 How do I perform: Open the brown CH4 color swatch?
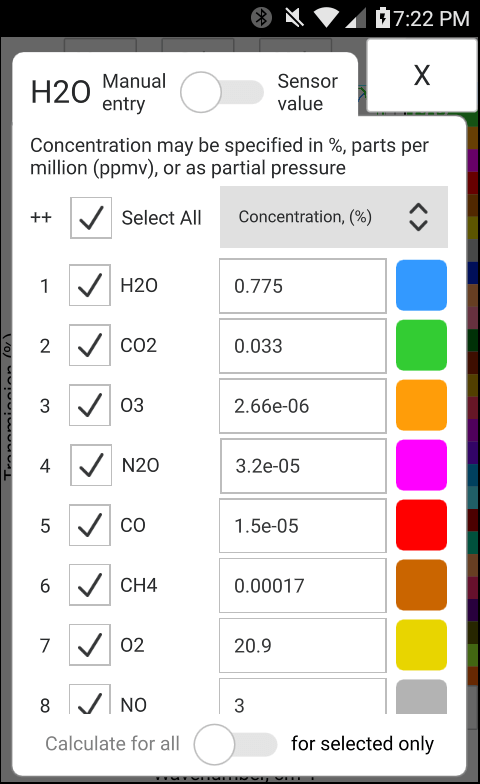pyautogui.click(x=422, y=585)
